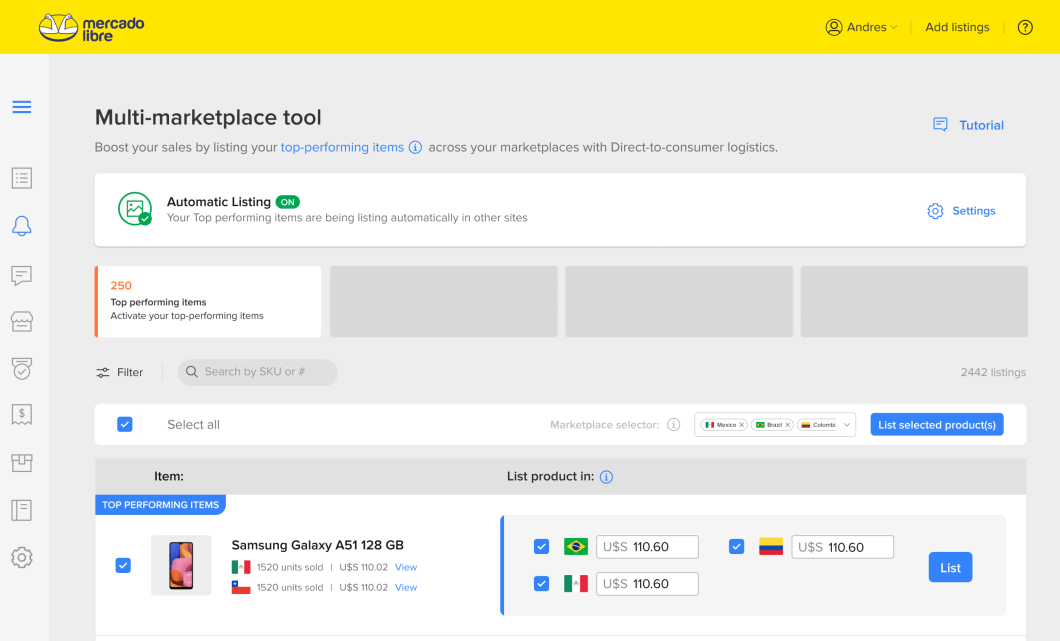Click the Search by SKU field
1060x641 pixels.
click(258, 372)
